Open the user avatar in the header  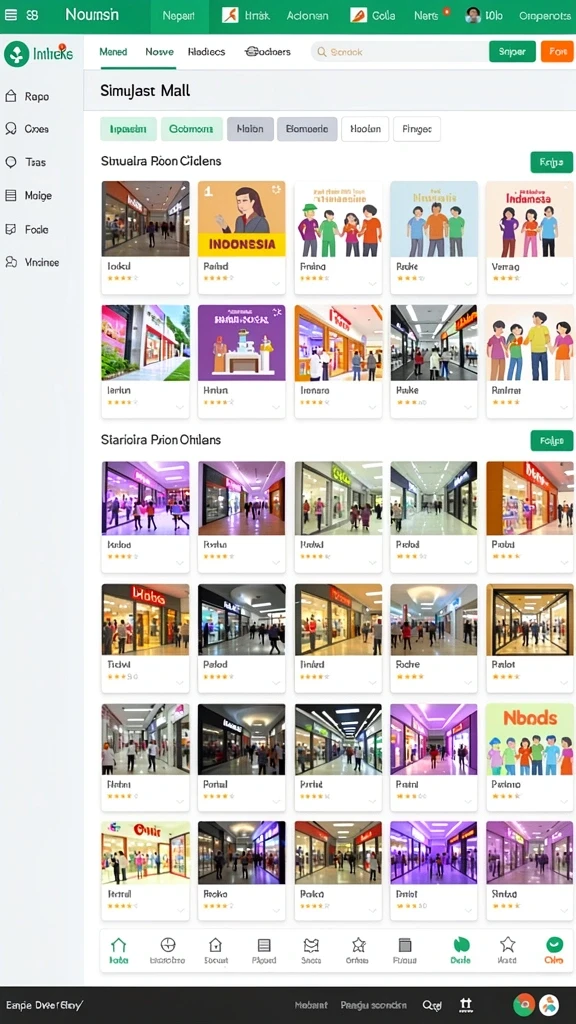tap(473, 15)
